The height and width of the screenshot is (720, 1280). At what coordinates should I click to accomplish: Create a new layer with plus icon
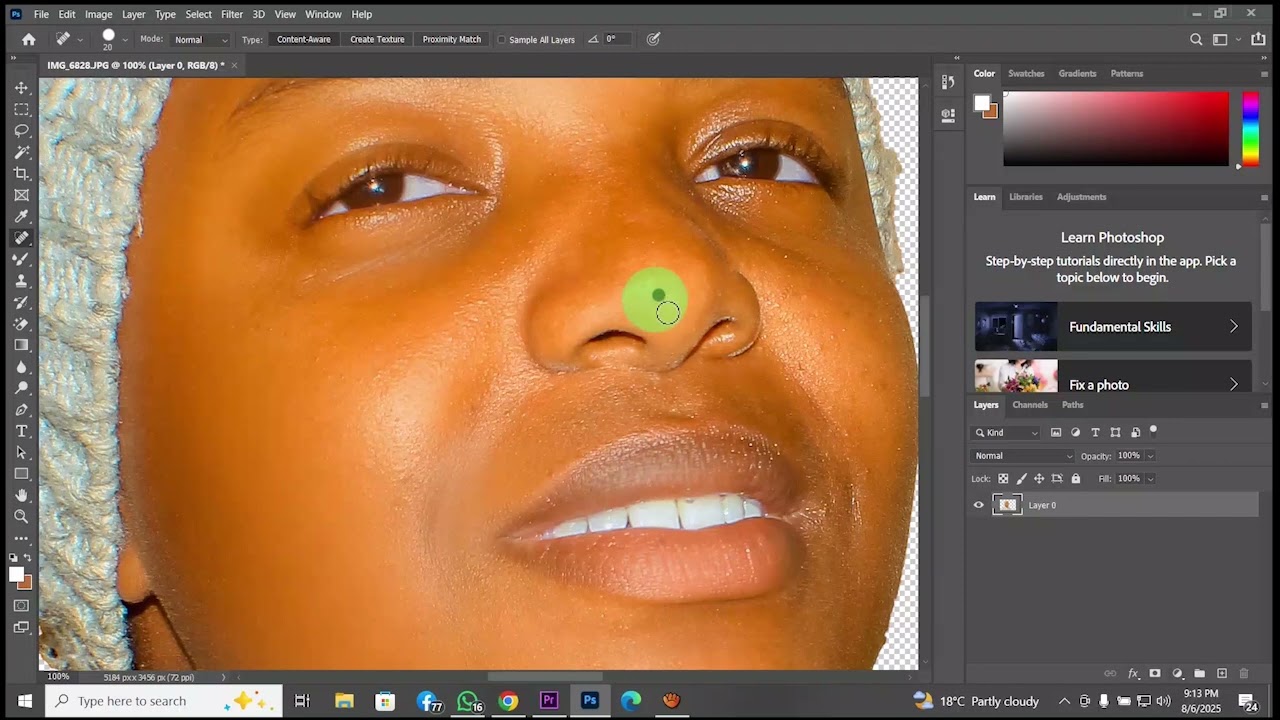(1221, 674)
